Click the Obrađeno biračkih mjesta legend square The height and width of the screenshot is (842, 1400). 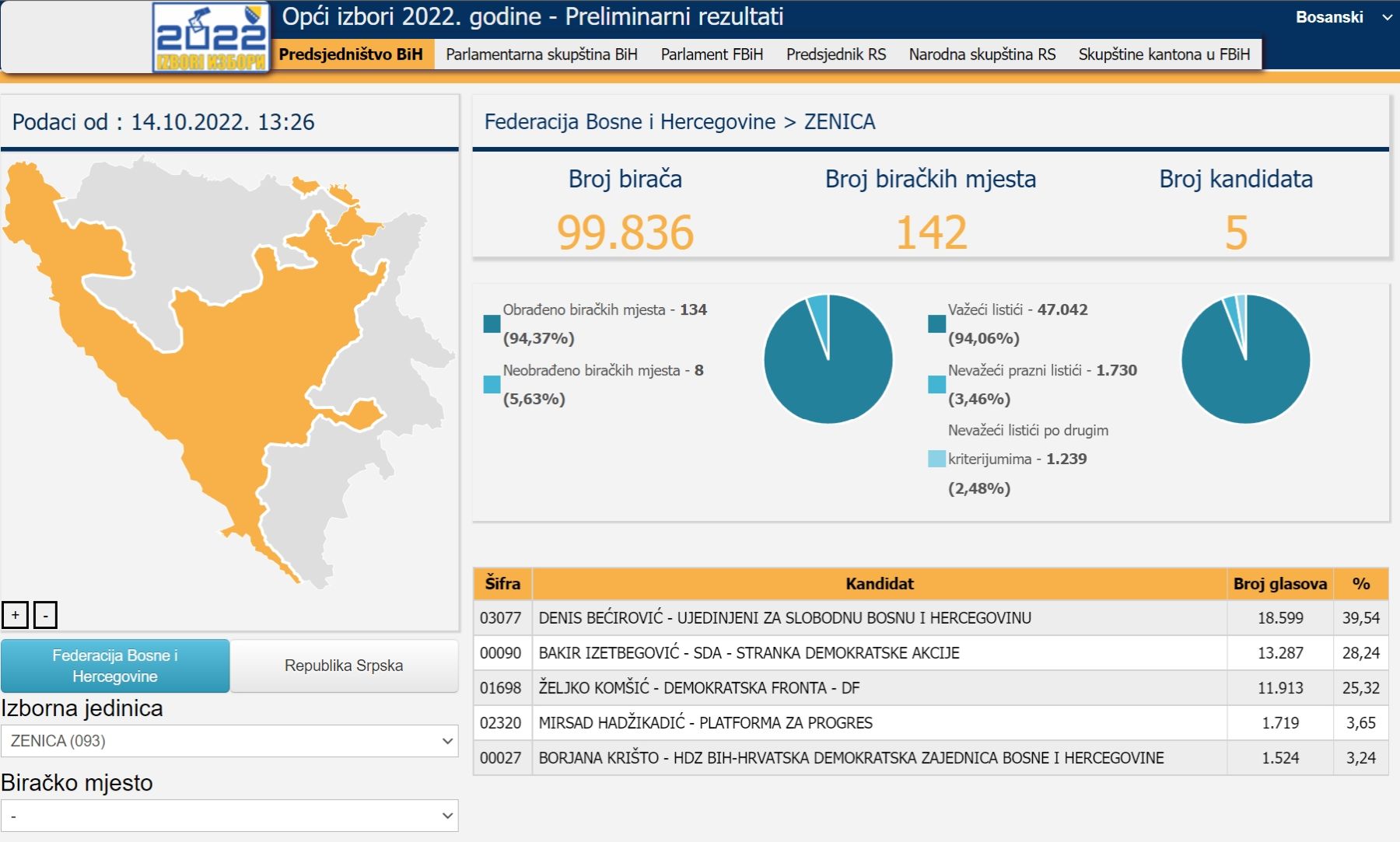coord(492,323)
